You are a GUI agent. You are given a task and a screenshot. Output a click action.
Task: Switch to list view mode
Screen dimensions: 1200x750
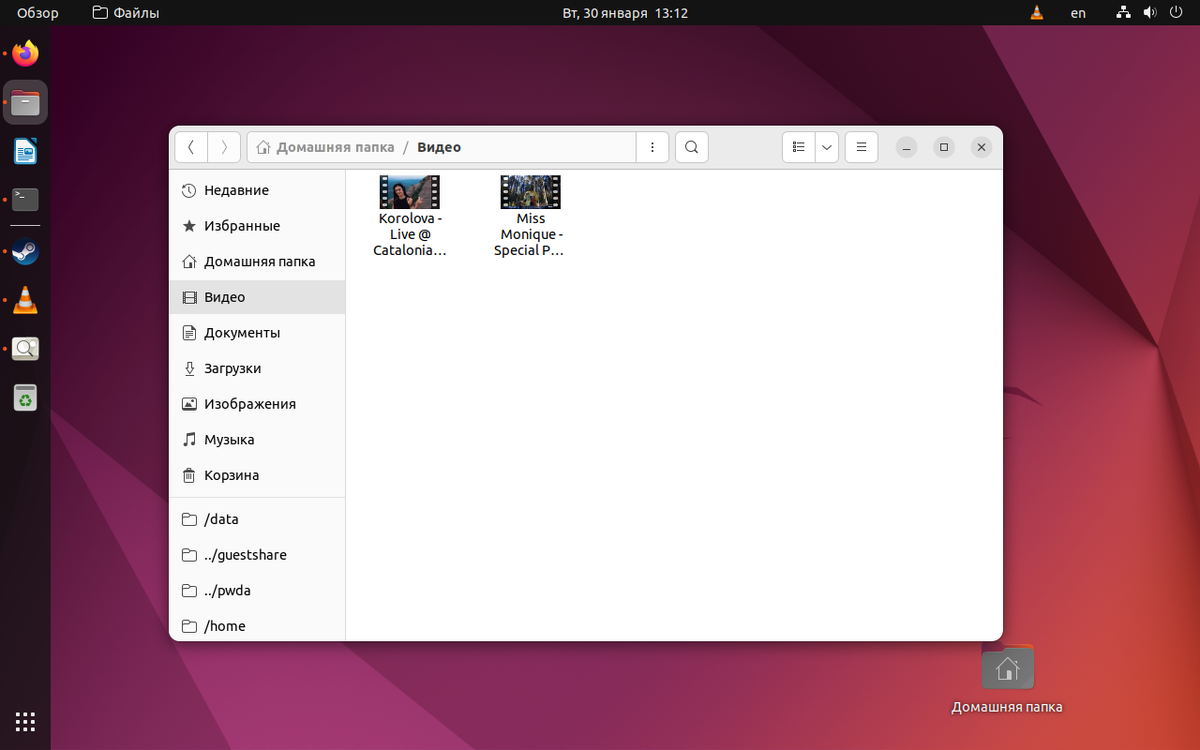coord(798,147)
